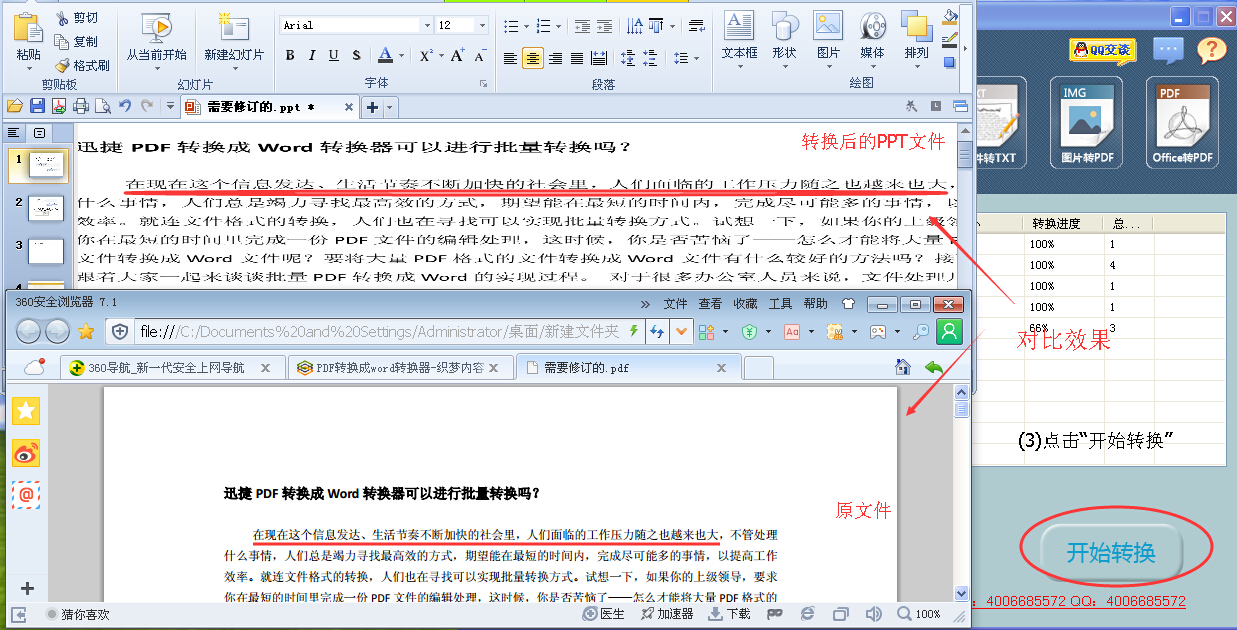Screen dimensions: 1237x630
Task: Switch to 360导航 browser tab
Action: click(170, 368)
